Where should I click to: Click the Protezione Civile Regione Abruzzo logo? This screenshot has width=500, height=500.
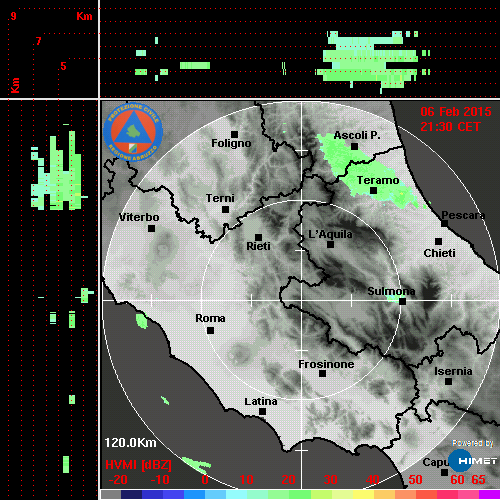[x=133, y=132]
